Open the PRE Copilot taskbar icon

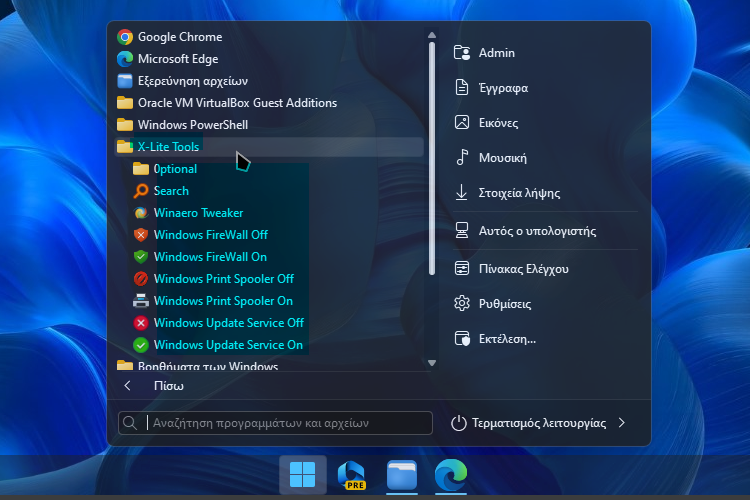coord(352,475)
